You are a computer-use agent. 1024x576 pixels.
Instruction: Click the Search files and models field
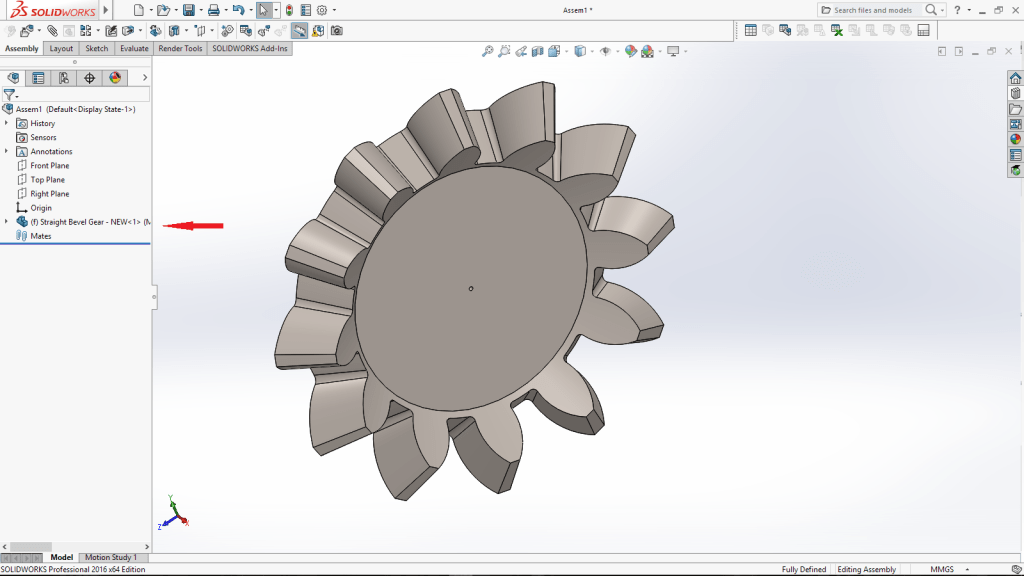click(875, 10)
